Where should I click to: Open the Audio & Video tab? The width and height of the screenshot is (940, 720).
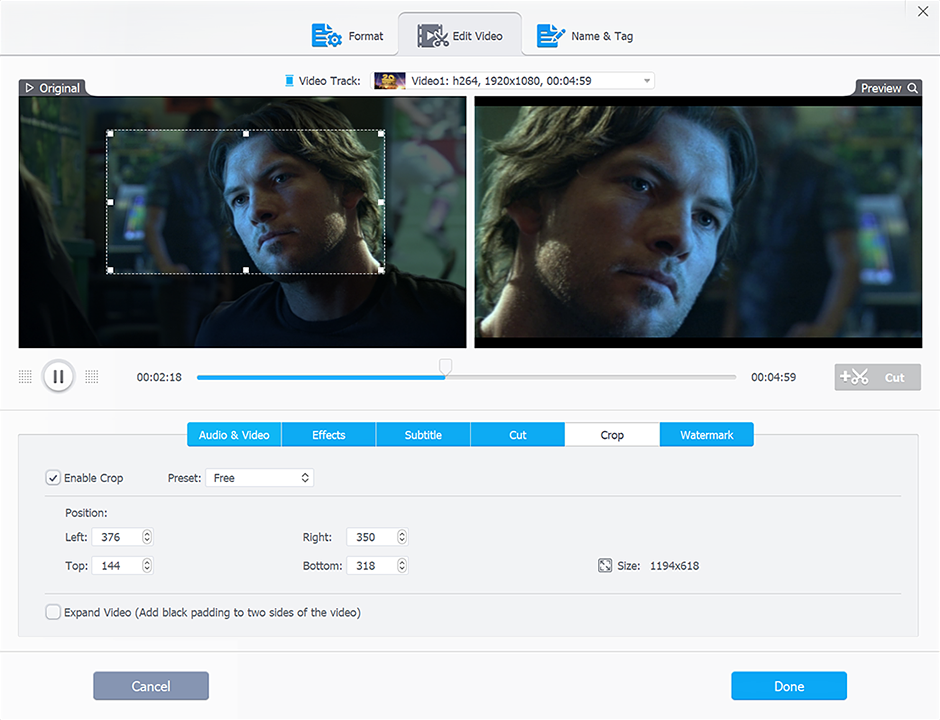[x=234, y=435]
